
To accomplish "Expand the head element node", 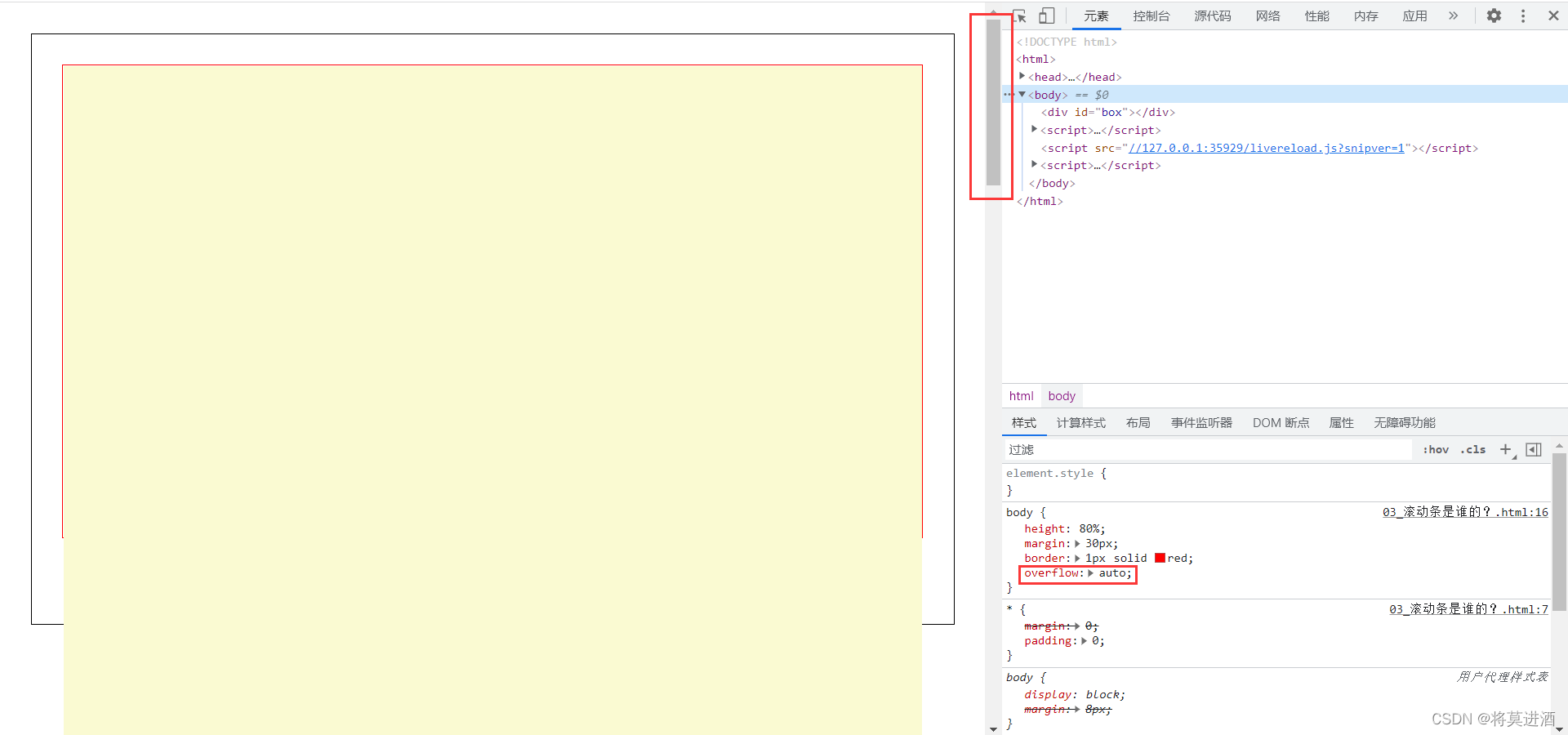I will click(1022, 76).
